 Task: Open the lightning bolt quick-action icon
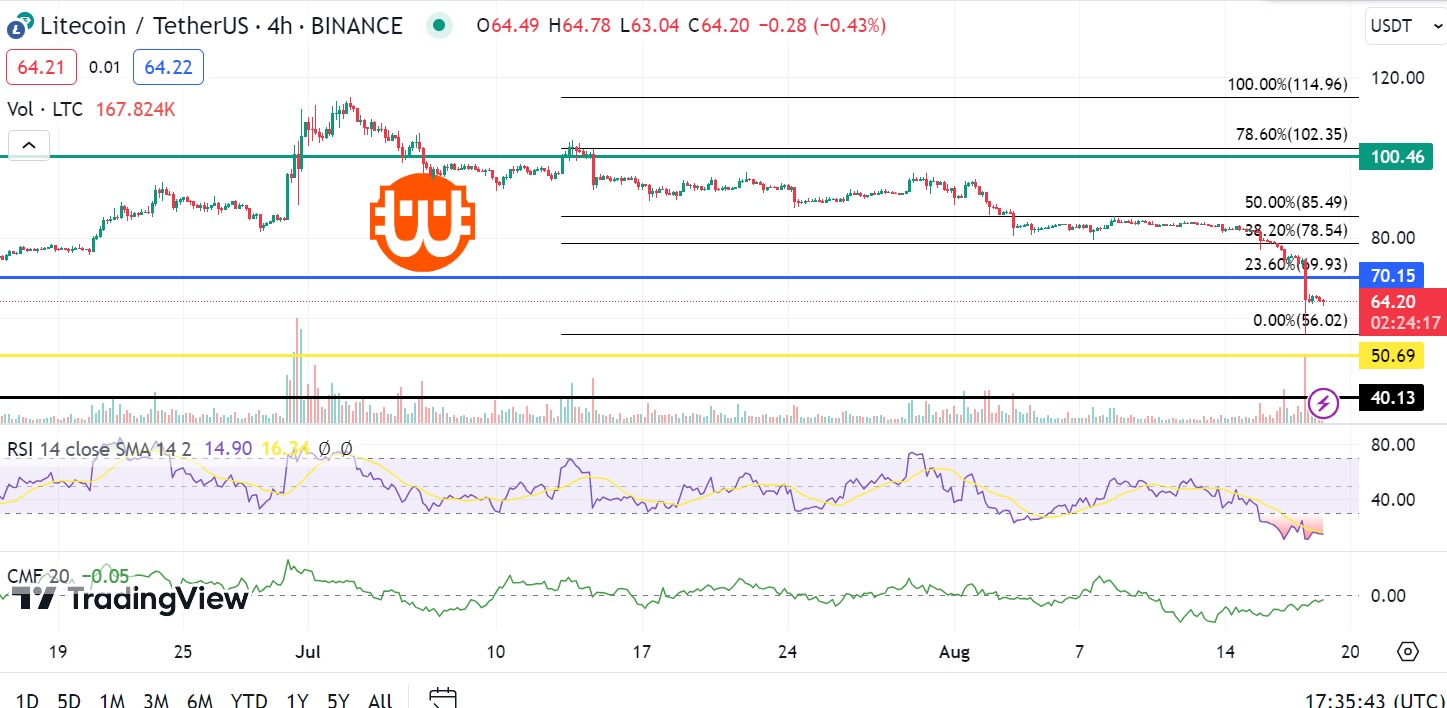click(1324, 403)
